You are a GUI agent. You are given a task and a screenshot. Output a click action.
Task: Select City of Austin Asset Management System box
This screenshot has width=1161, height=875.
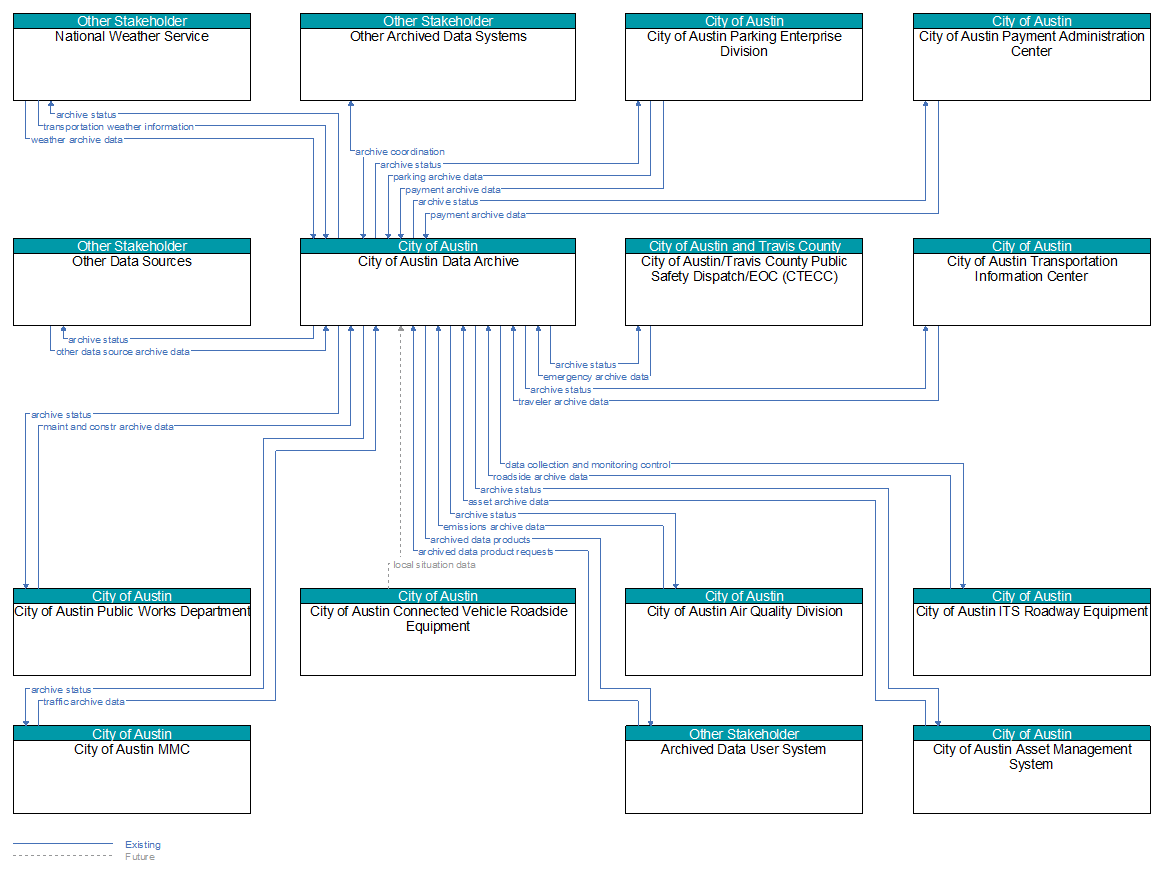point(1031,770)
